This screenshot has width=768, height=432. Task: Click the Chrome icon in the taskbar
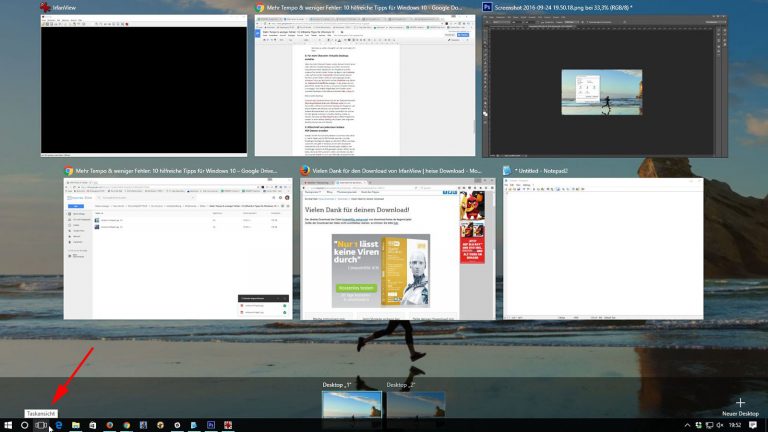pos(126,425)
